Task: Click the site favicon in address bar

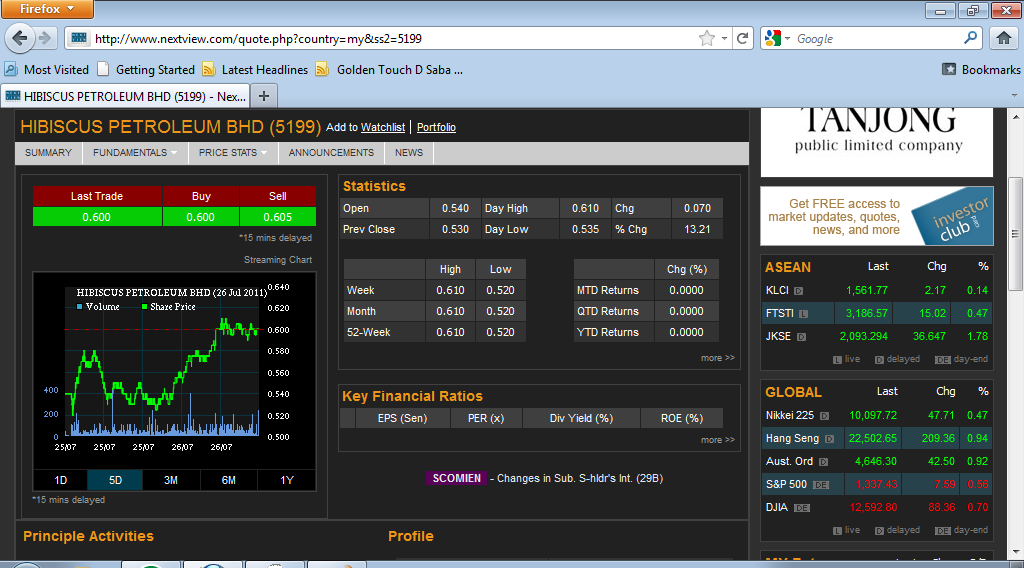Action: [x=79, y=39]
